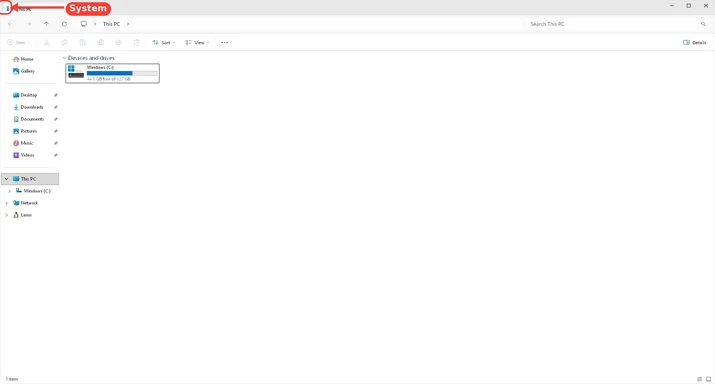Viewport: 715px width, 384px height.
Task: Select Windows (C:) in navigation tree
Action: point(33,191)
